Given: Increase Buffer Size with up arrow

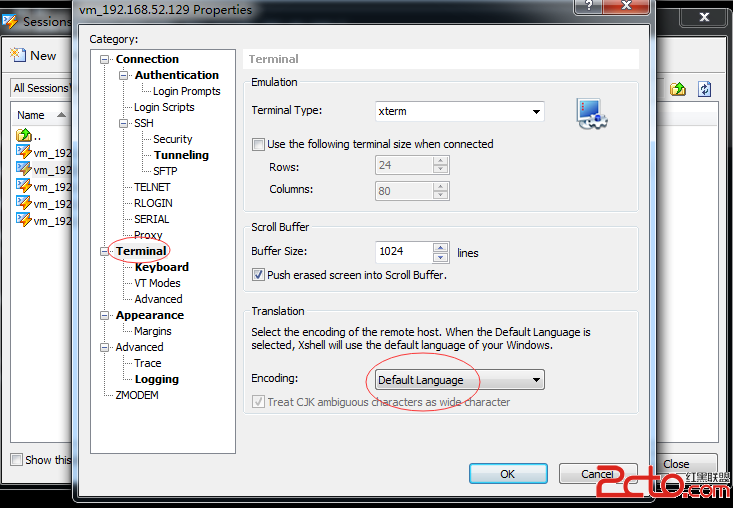Looking at the screenshot, I should 440,247.
